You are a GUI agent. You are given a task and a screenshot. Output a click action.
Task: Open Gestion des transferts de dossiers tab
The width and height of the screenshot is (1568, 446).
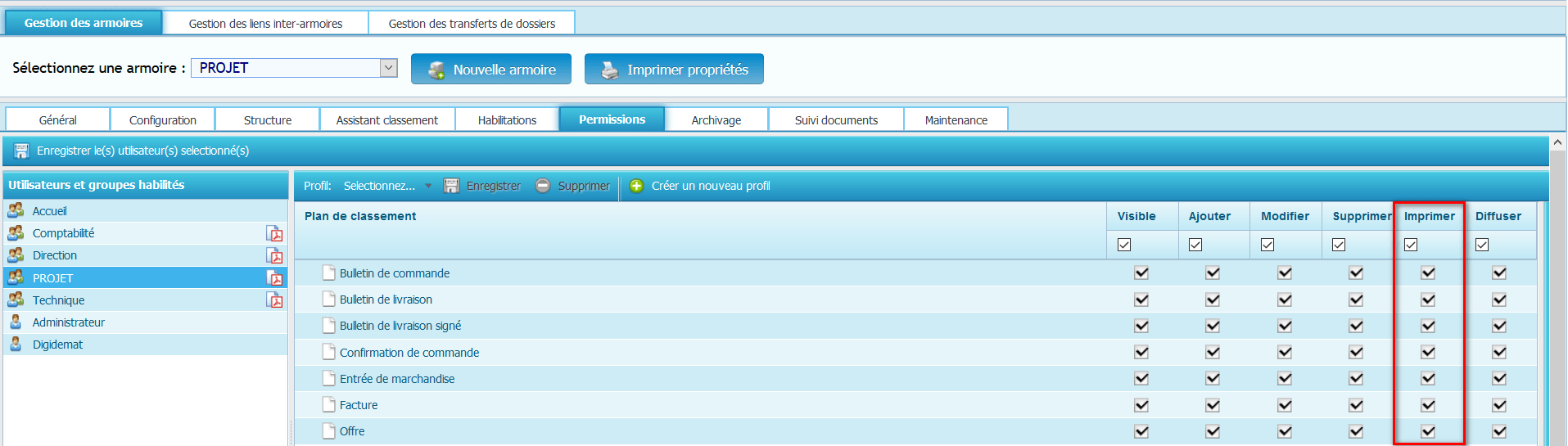tap(472, 24)
